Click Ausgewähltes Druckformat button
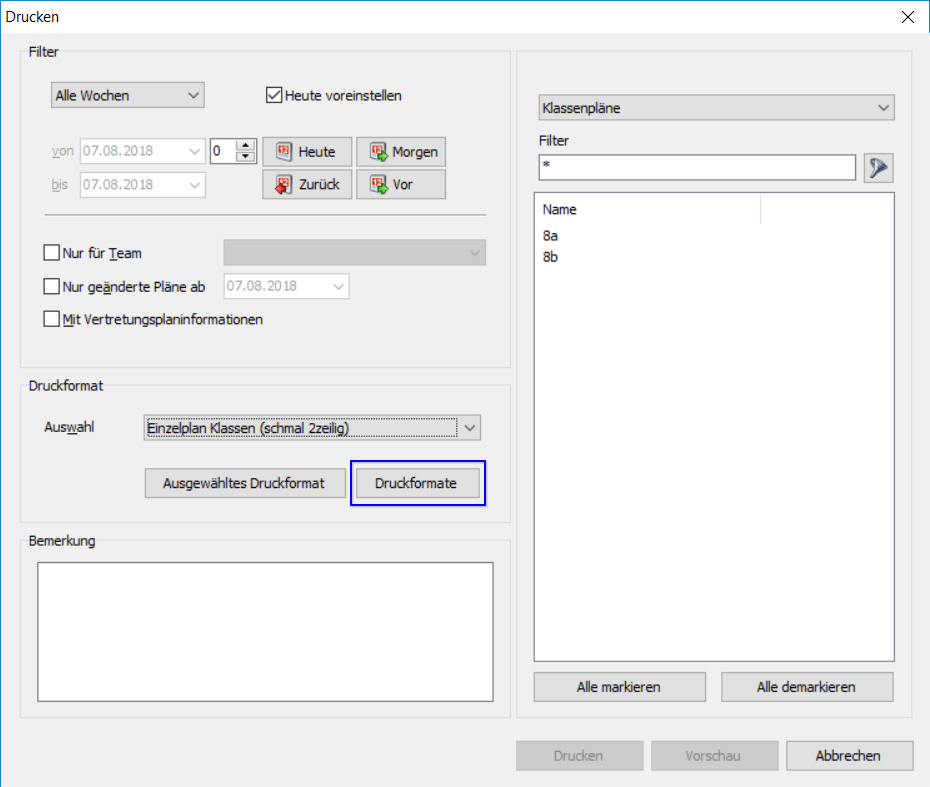Viewport: 930px width, 787px height. pos(245,483)
